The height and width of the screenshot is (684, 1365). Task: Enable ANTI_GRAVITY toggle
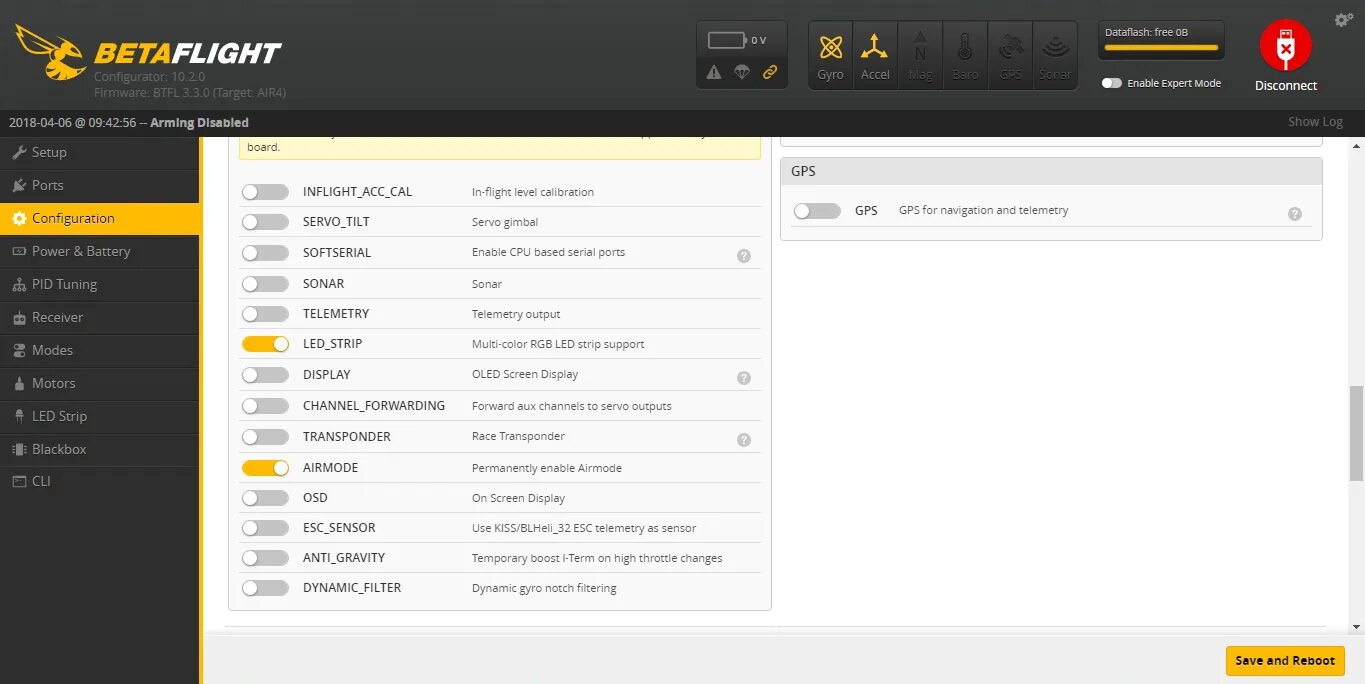pos(265,558)
